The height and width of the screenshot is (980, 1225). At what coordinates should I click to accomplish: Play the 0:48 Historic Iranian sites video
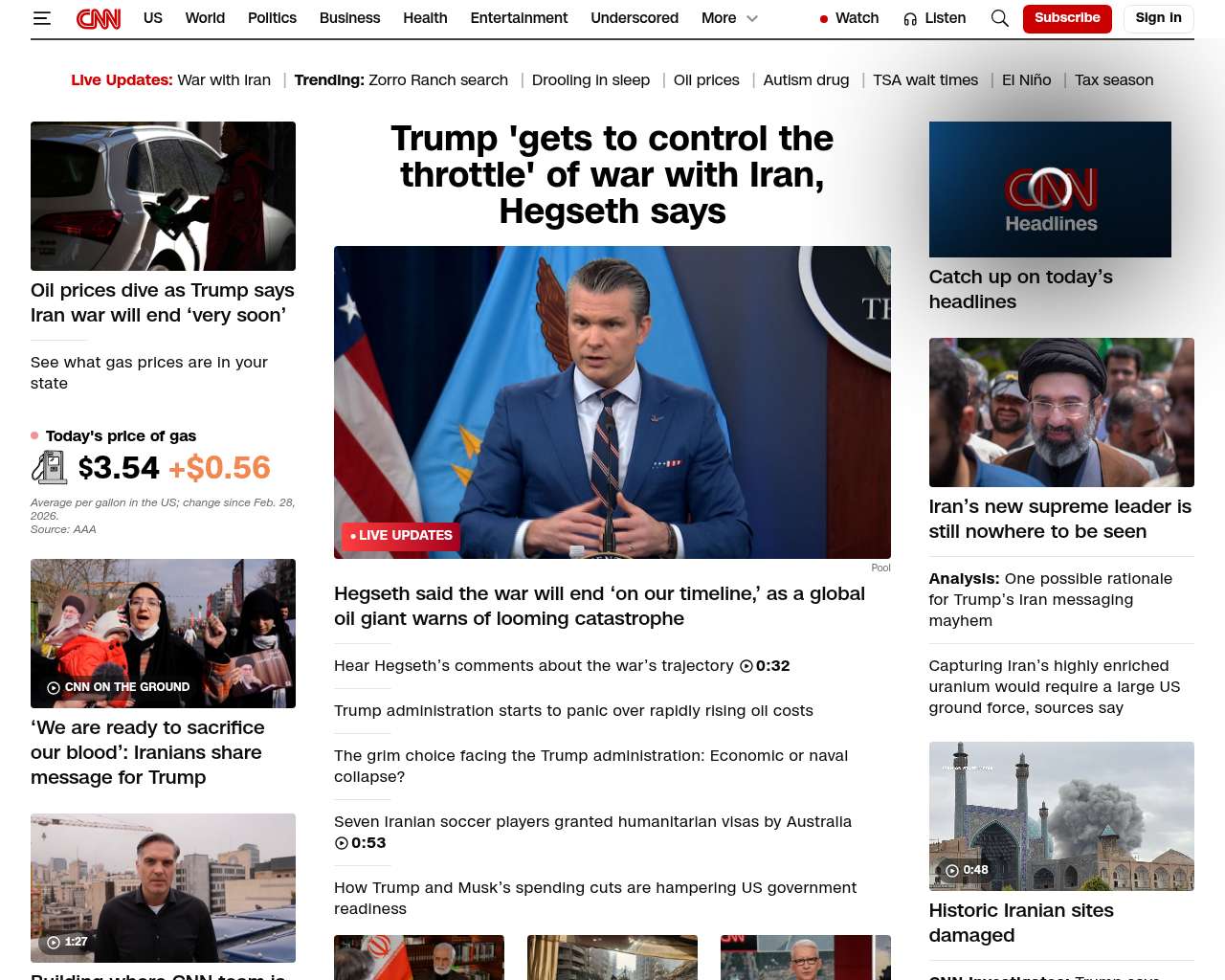point(952,870)
